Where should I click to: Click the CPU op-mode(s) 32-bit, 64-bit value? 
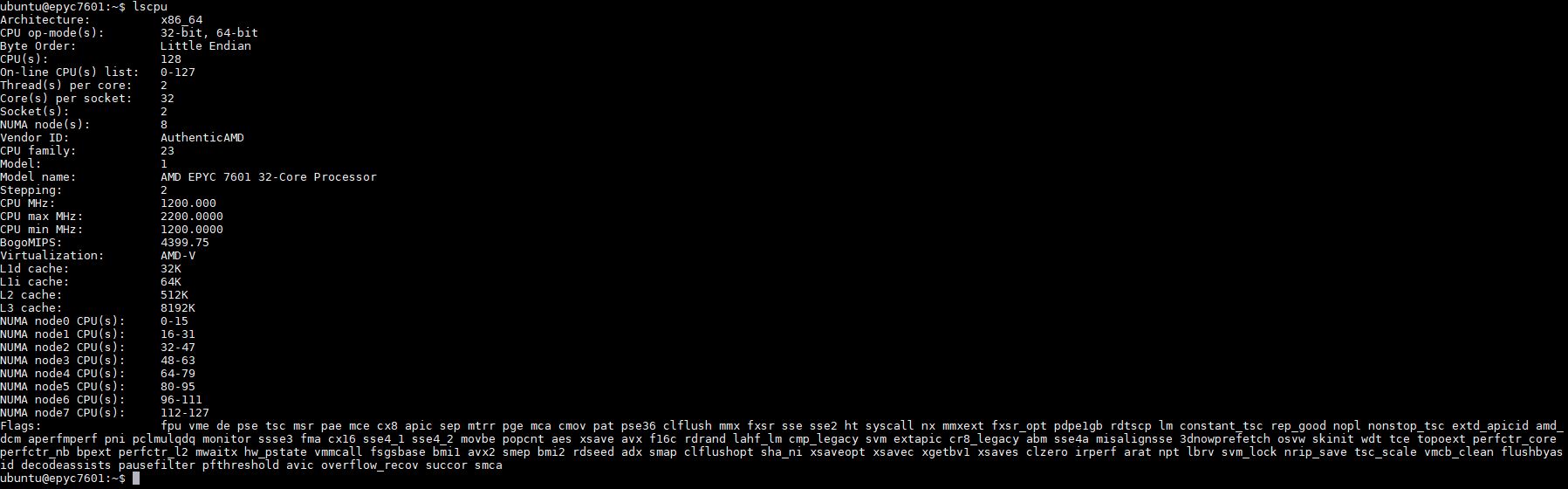coord(209,33)
